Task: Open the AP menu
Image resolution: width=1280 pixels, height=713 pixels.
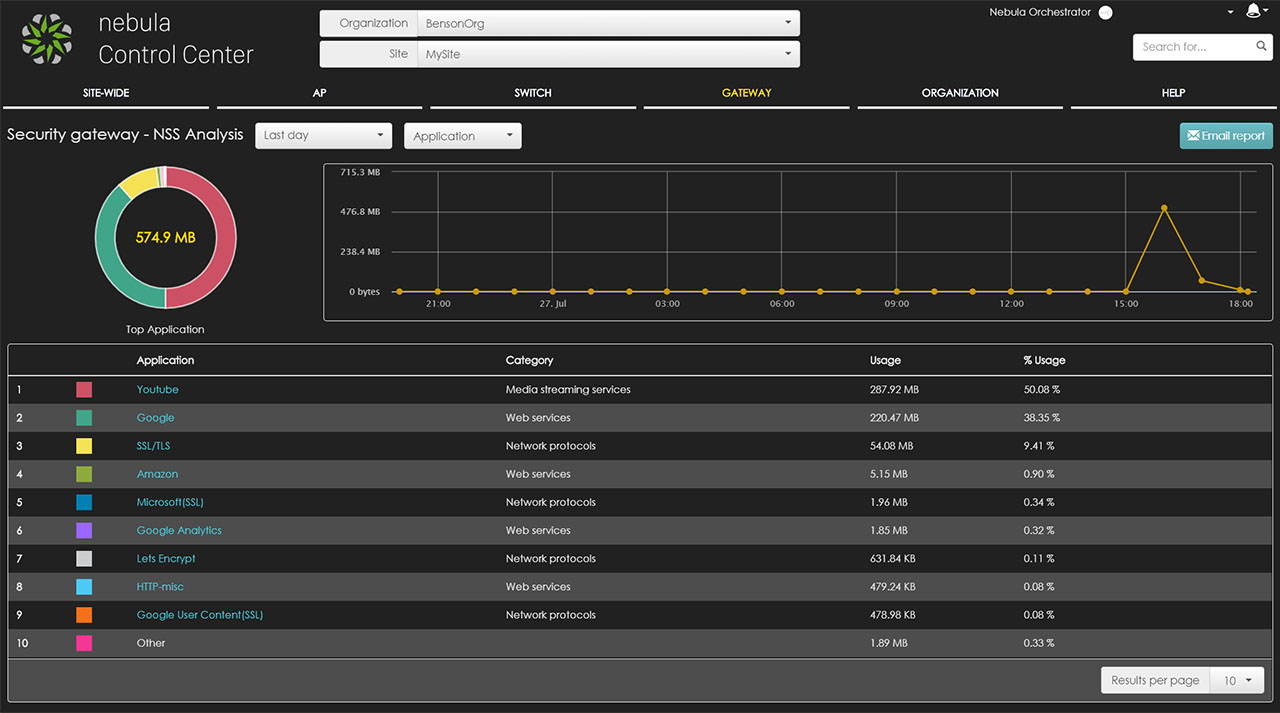Action: pyautogui.click(x=319, y=93)
